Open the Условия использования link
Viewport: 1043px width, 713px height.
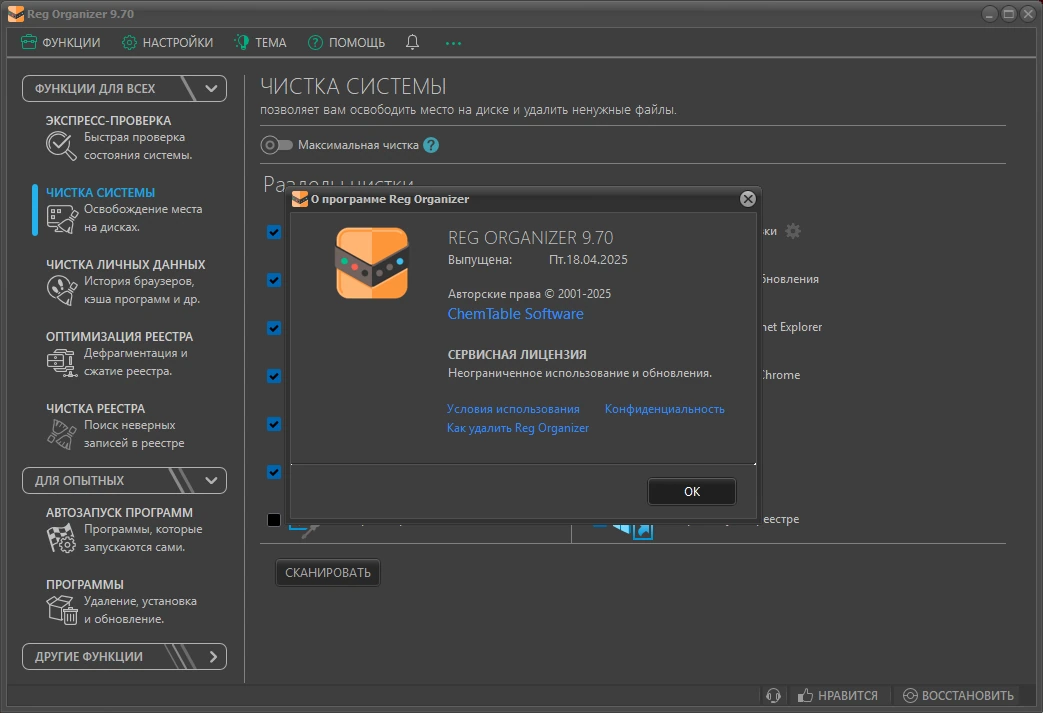(x=513, y=409)
